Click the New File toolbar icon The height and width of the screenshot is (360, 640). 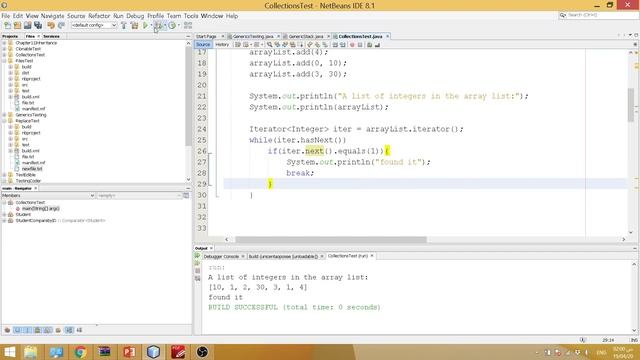coord(7,25)
